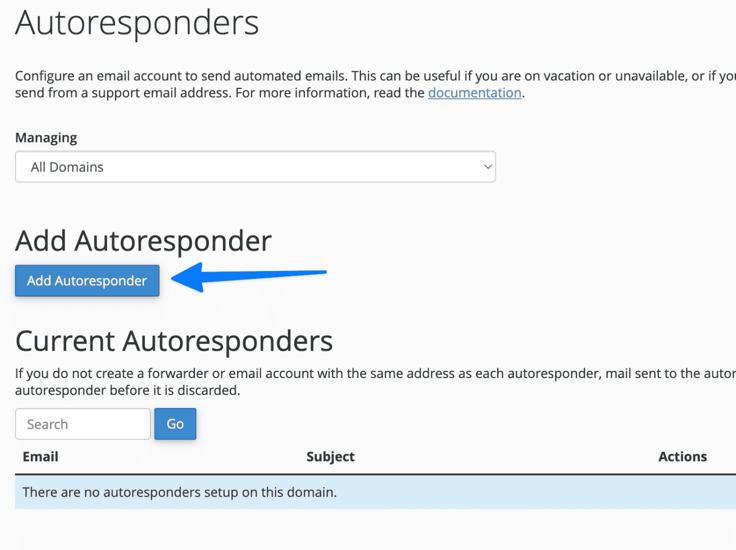The width and height of the screenshot is (736, 550).
Task: Click the Go search button
Action: (x=175, y=424)
